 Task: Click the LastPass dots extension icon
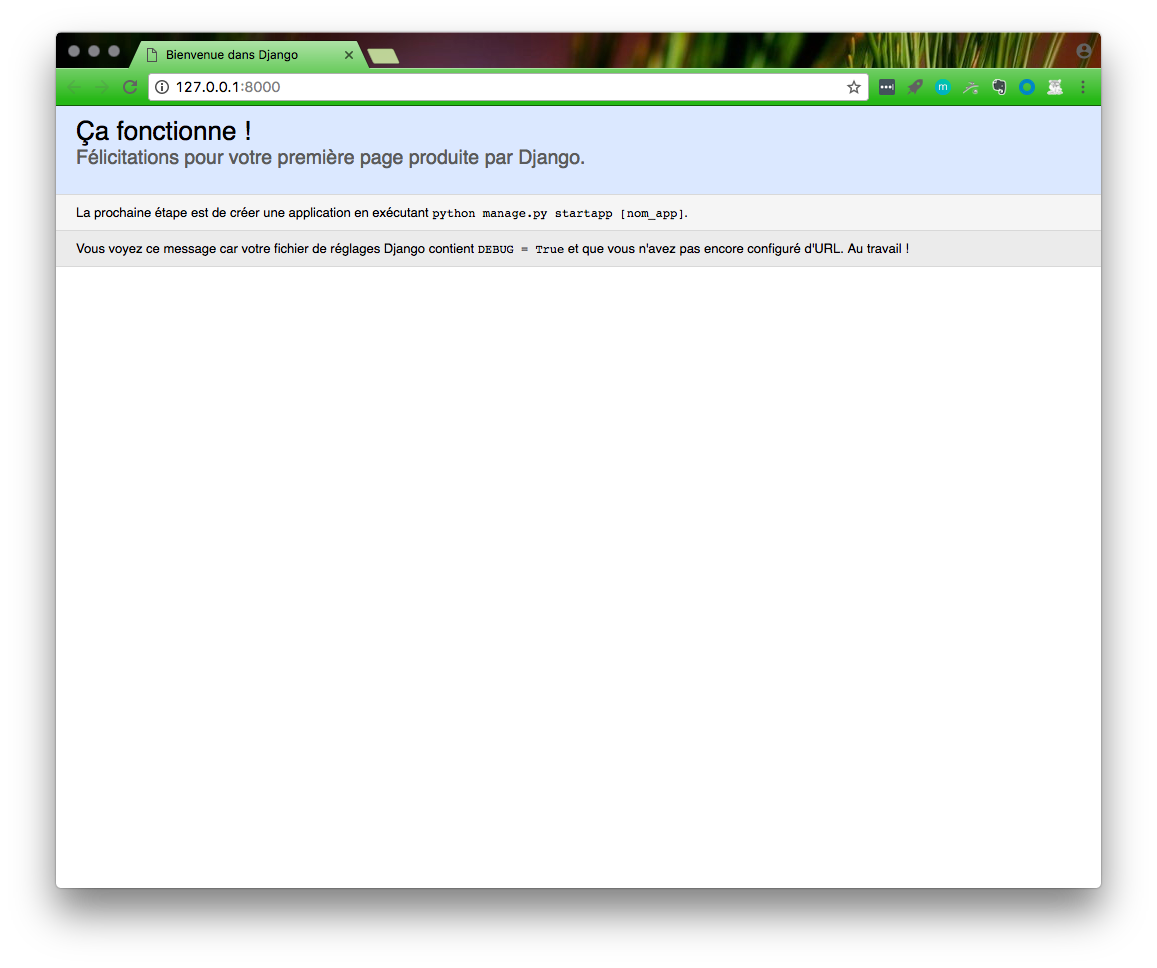click(x=886, y=87)
